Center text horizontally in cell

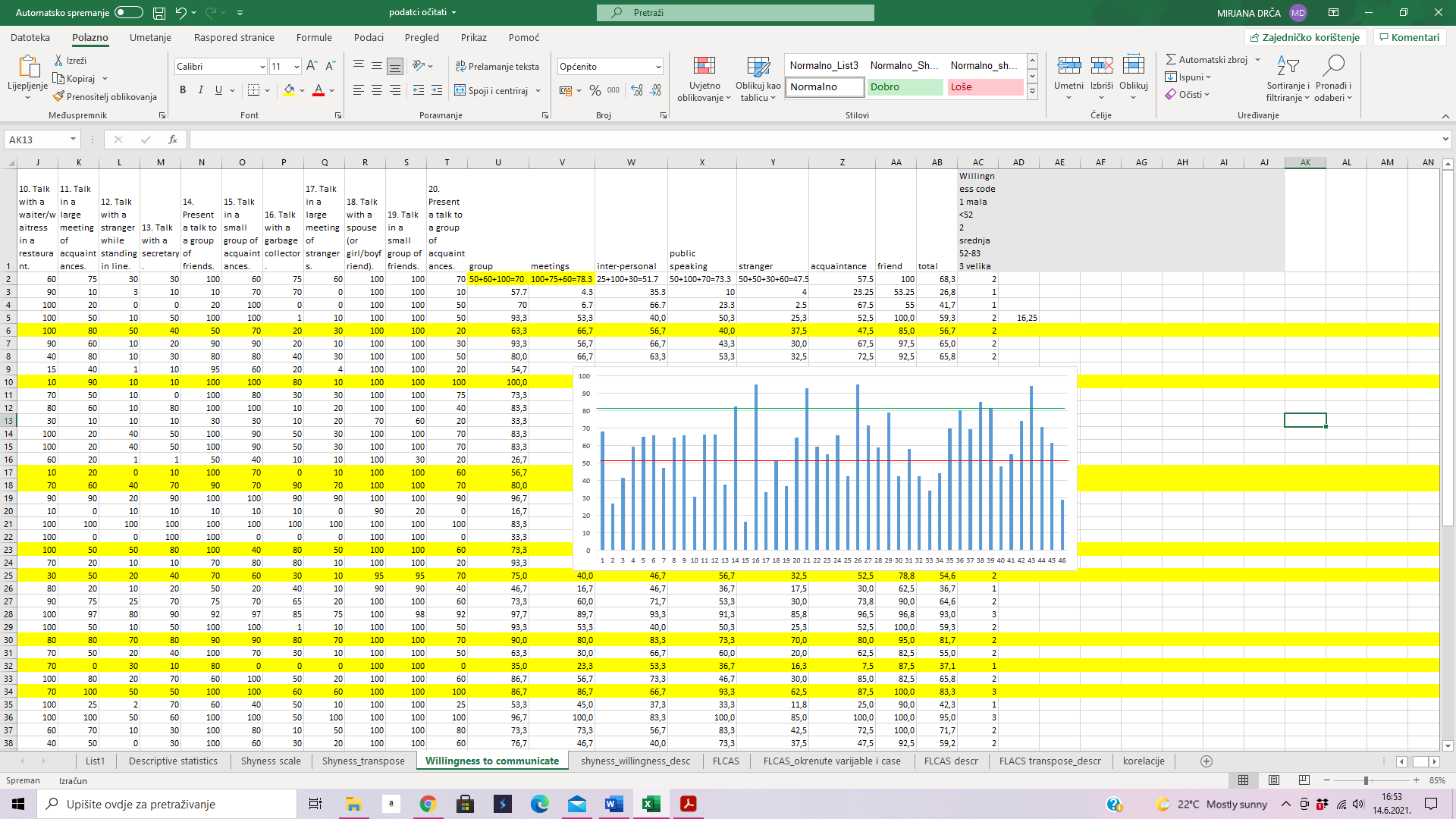pos(377,90)
